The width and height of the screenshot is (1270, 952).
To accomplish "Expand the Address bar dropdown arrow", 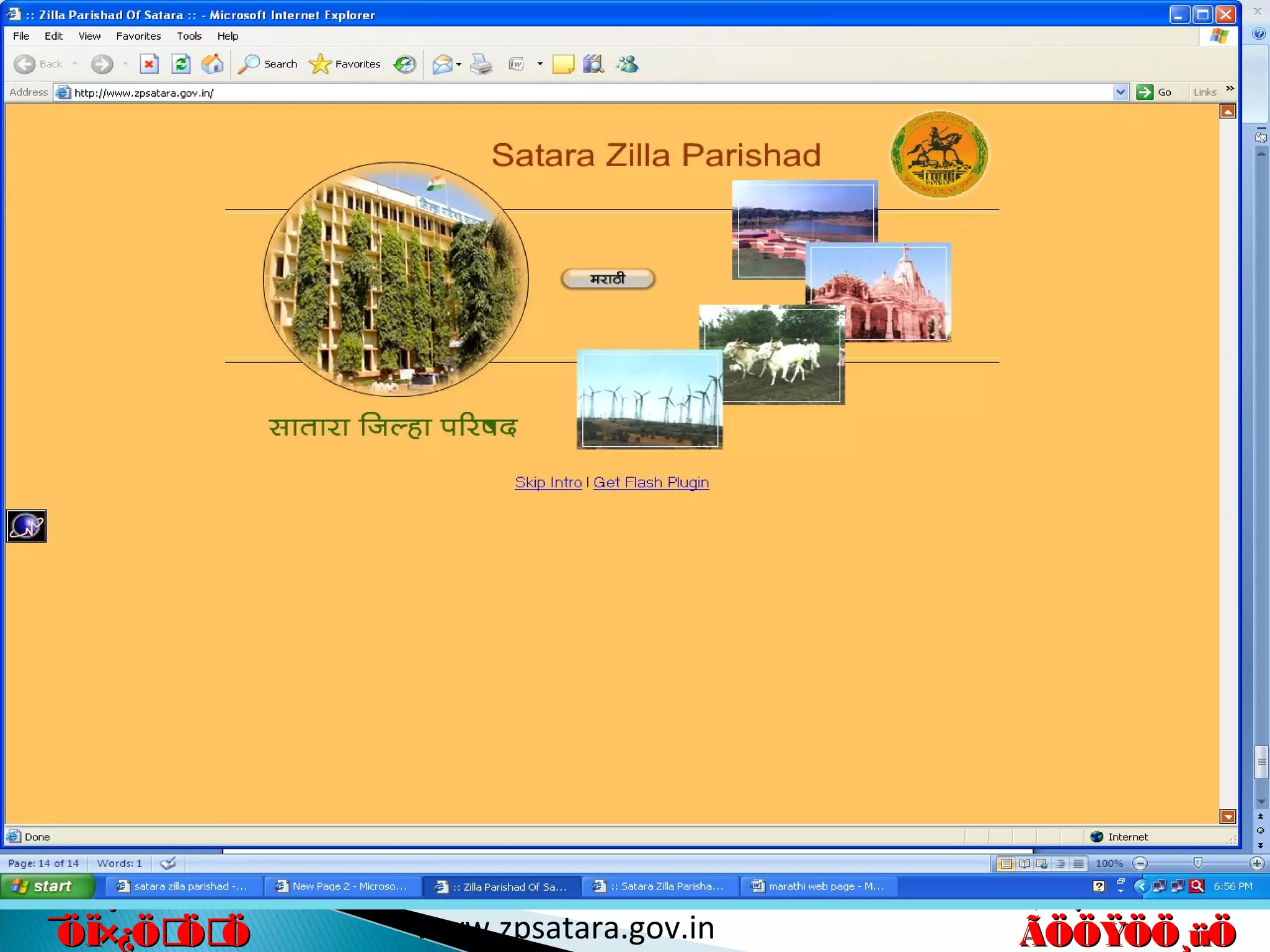I will (1120, 92).
